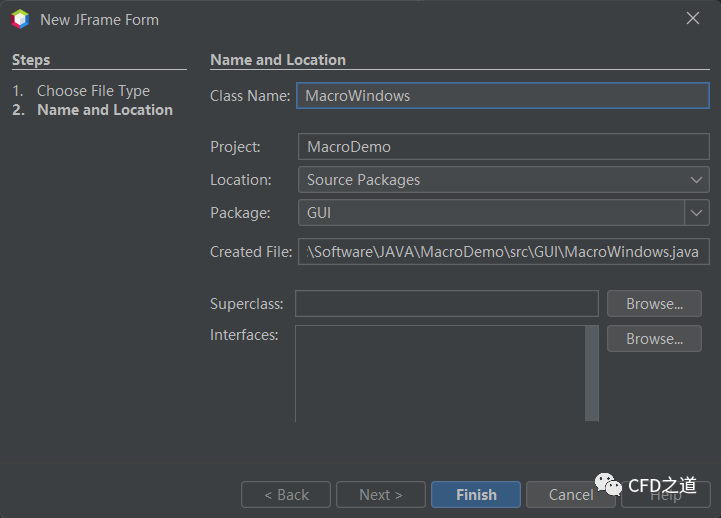
Task: Click inside the Package text showing GUI
Action: coord(490,213)
